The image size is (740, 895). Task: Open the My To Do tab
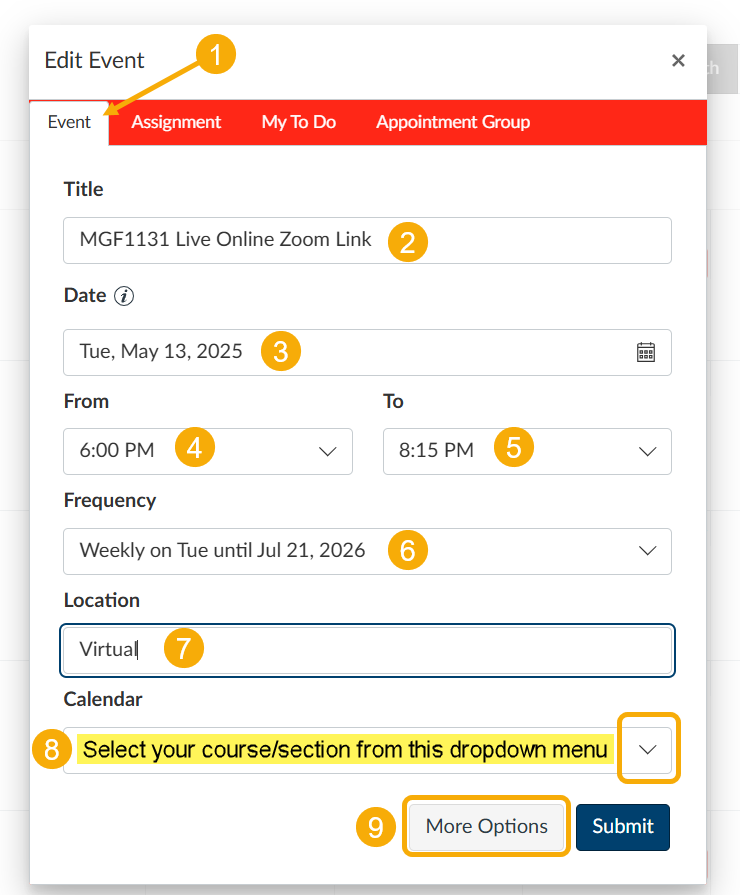pos(298,122)
